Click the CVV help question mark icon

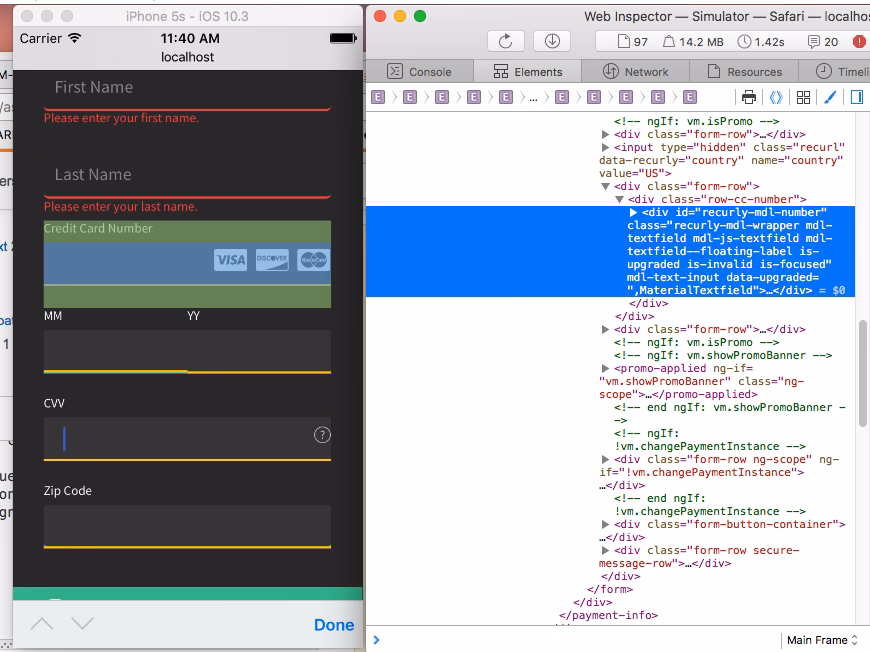tap(322, 434)
